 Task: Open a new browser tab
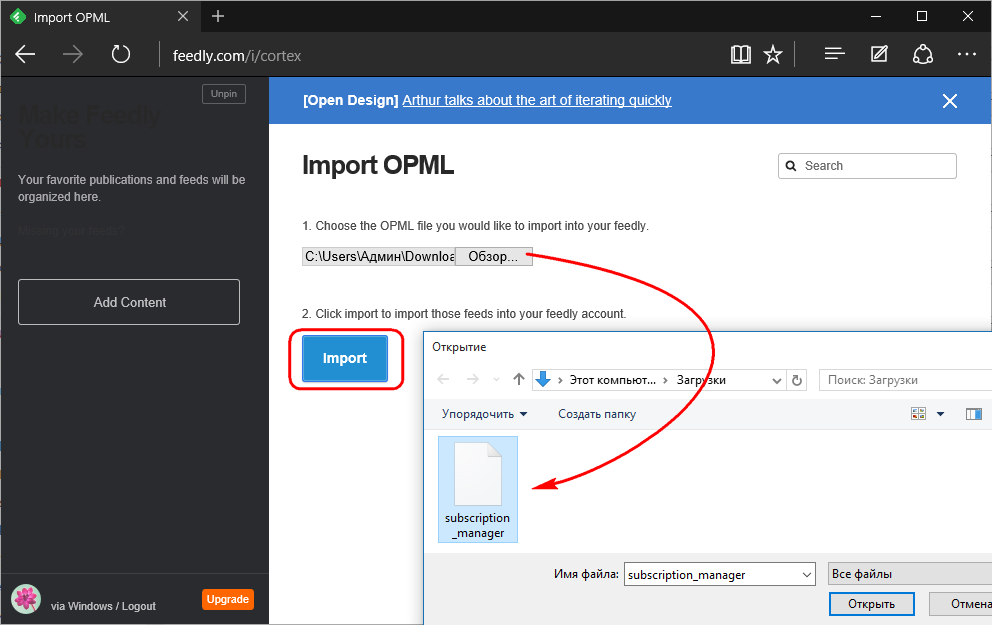point(218,16)
